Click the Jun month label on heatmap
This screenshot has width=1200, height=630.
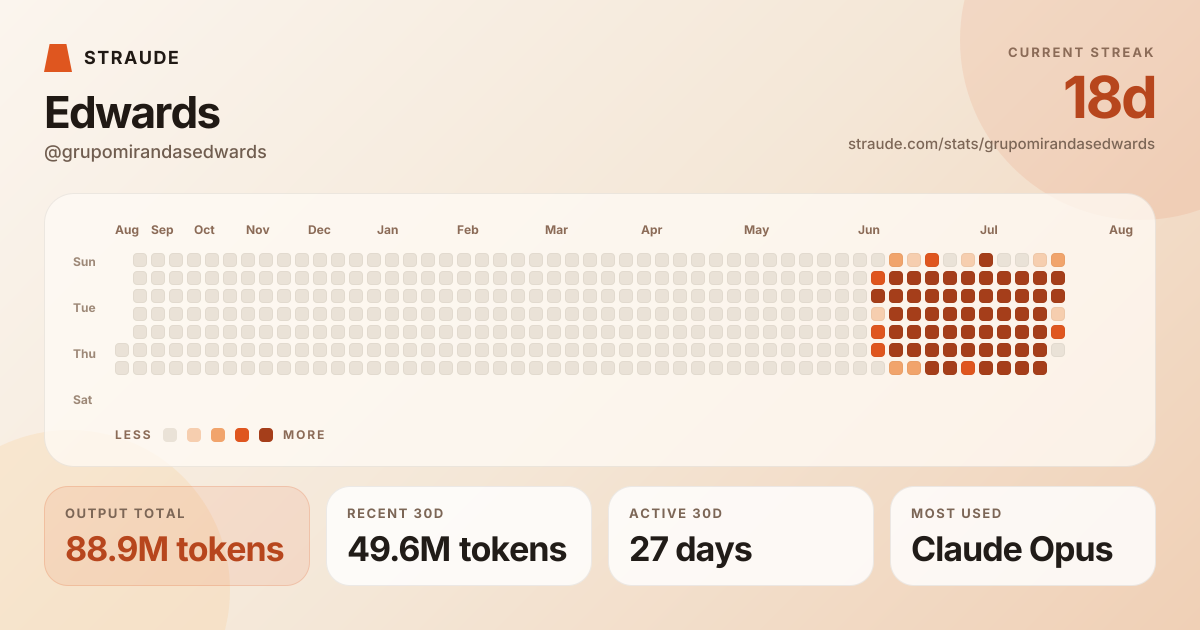869,230
